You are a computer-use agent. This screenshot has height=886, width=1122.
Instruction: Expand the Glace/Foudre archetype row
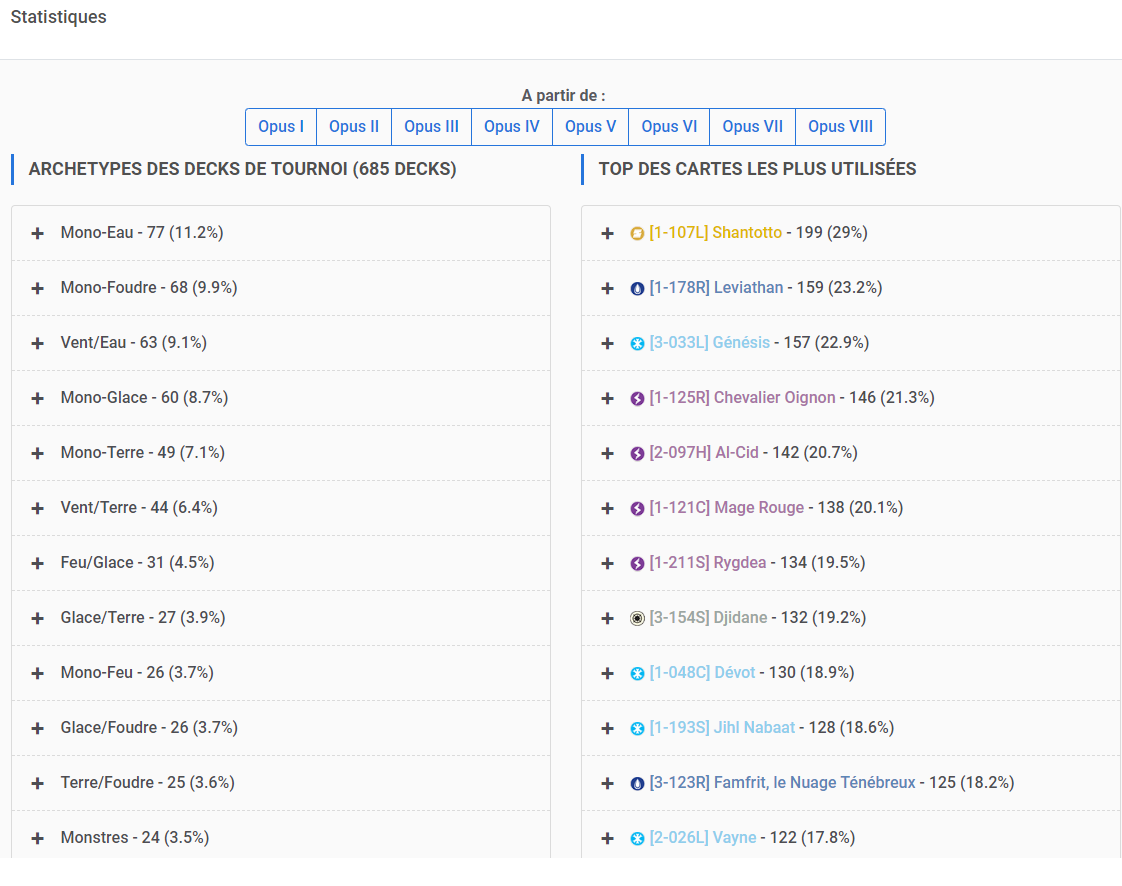tap(37, 729)
